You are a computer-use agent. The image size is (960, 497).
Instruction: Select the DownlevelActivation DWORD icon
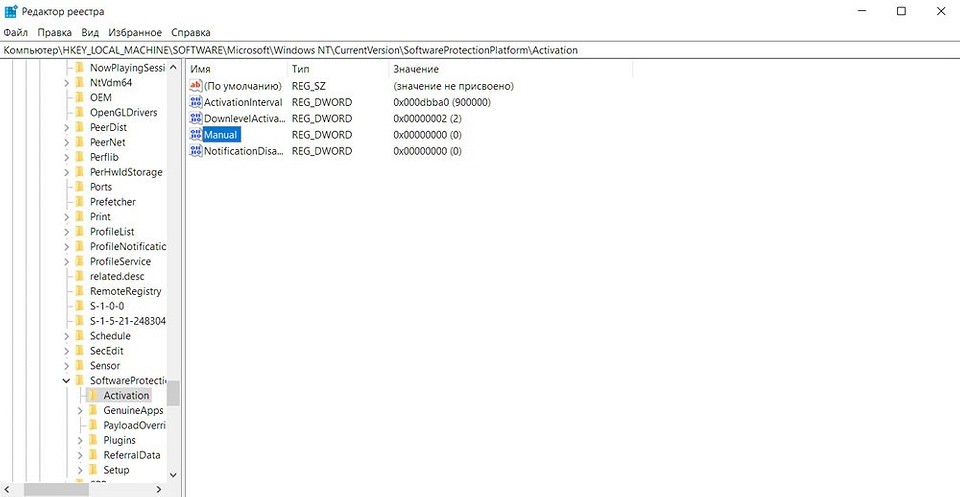pos(196,118)
